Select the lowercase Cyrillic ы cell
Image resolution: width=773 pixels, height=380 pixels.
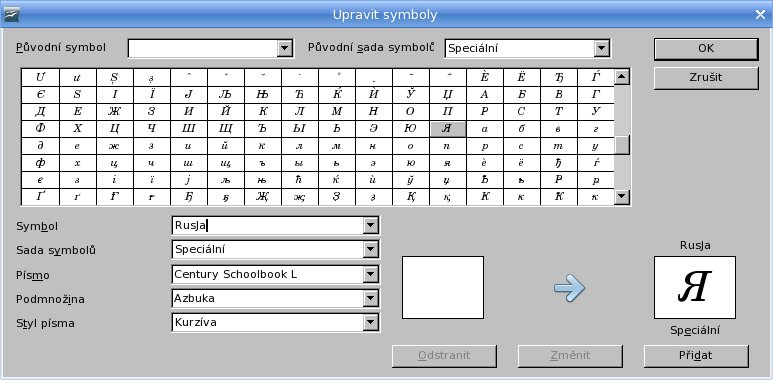click(299, 163)
